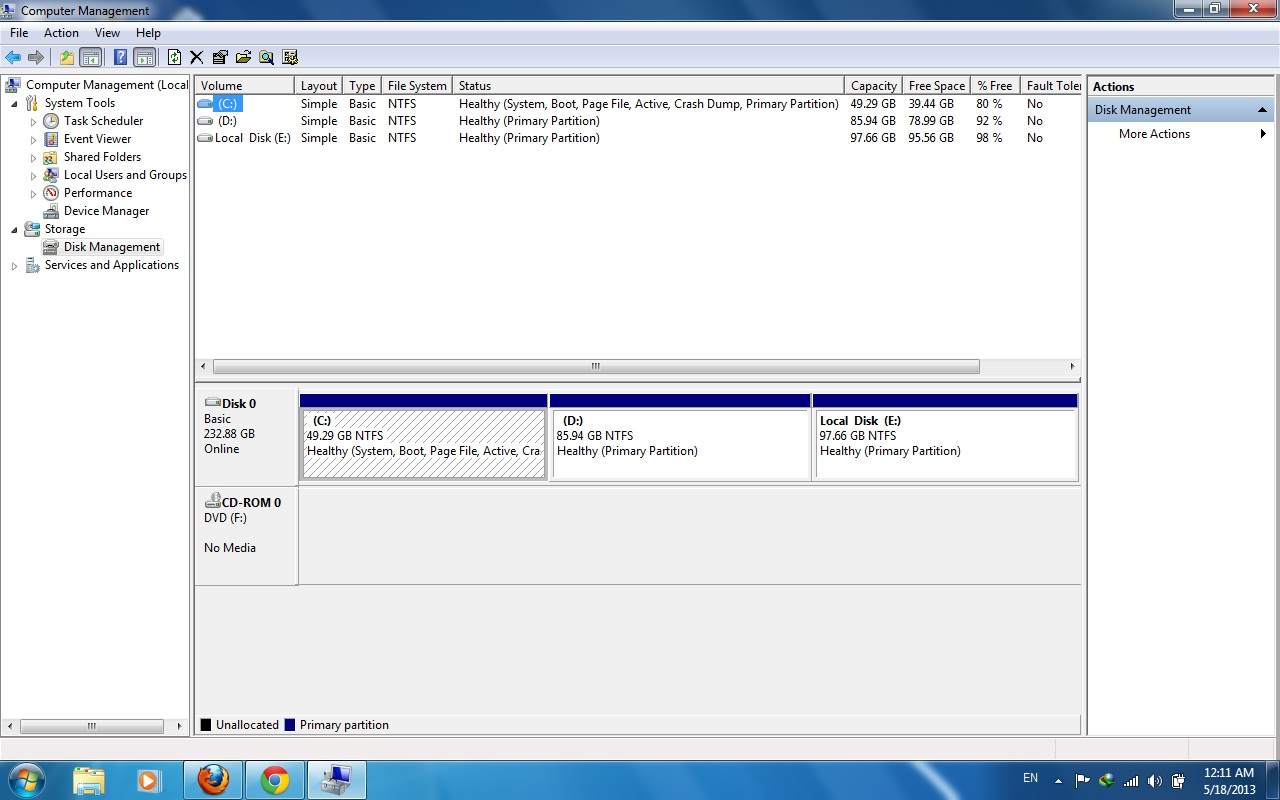
Task: Sort by the Free Space column header
Action: pos(936,86)
